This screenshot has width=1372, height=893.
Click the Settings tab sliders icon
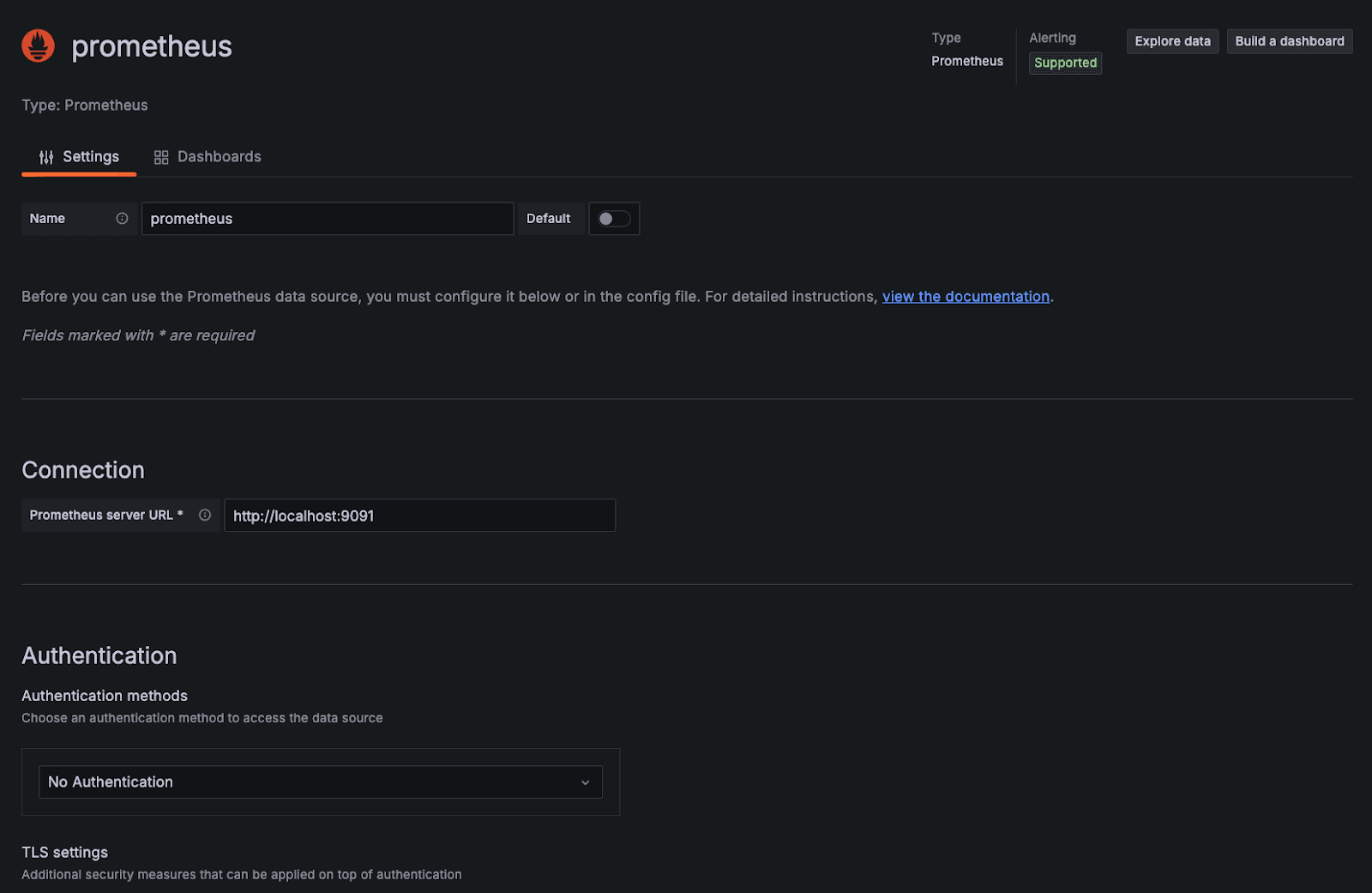tap(46, 157)
